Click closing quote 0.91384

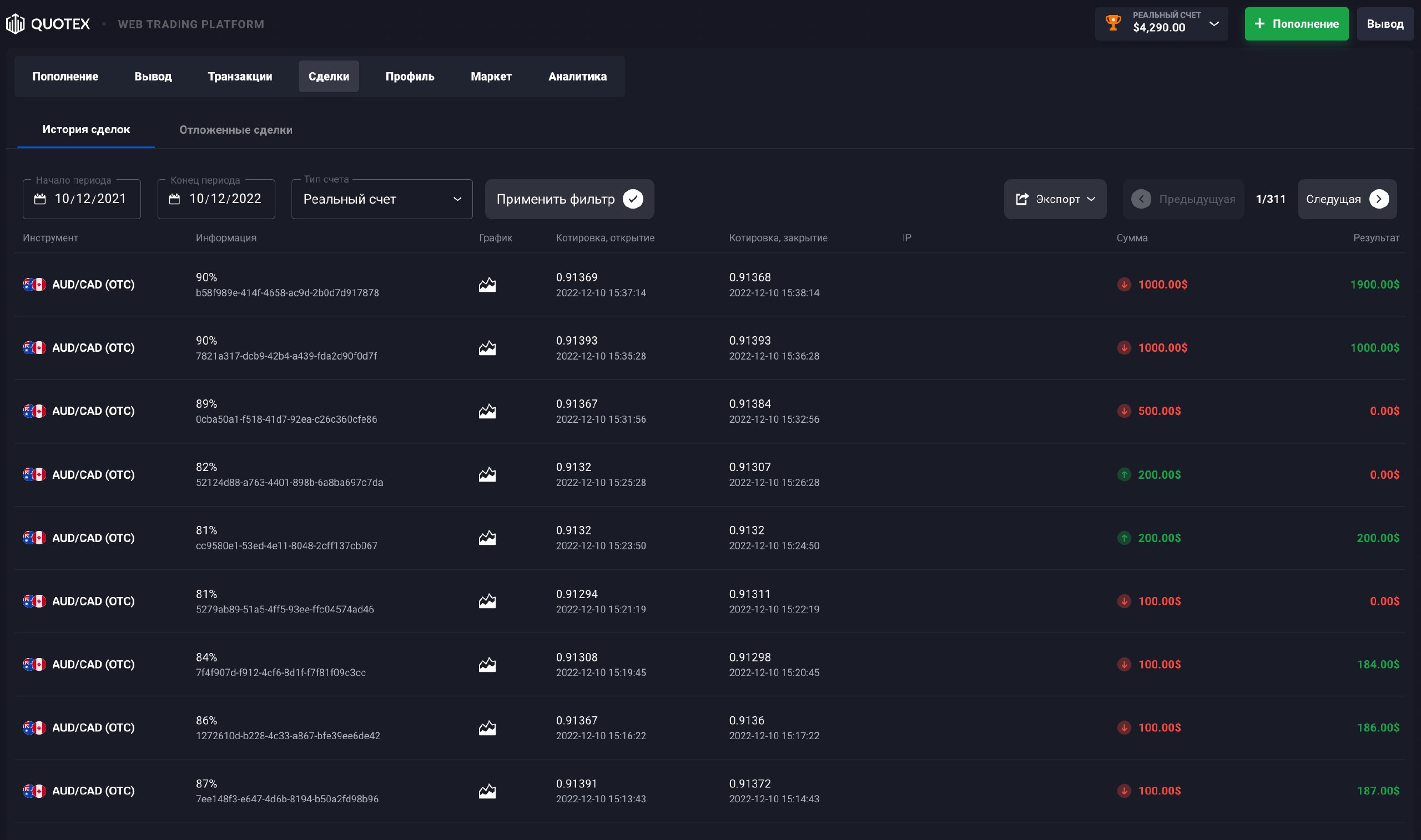point(750,404)
